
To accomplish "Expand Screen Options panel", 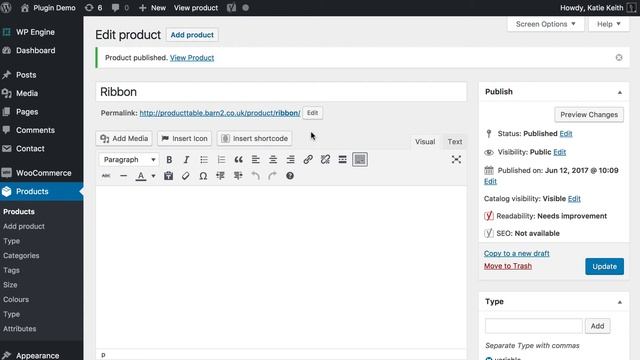I will (x=545, y=24).
